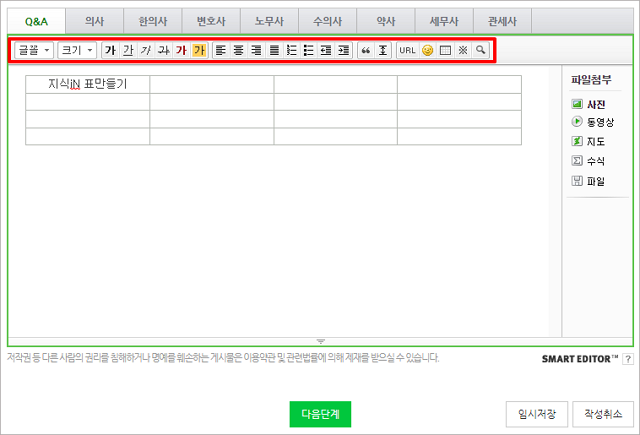This screenshot has height=435, width=640.
Task: Open the 크기 font size dropdown
Action: pyautogui.click(x=76, y=50)
